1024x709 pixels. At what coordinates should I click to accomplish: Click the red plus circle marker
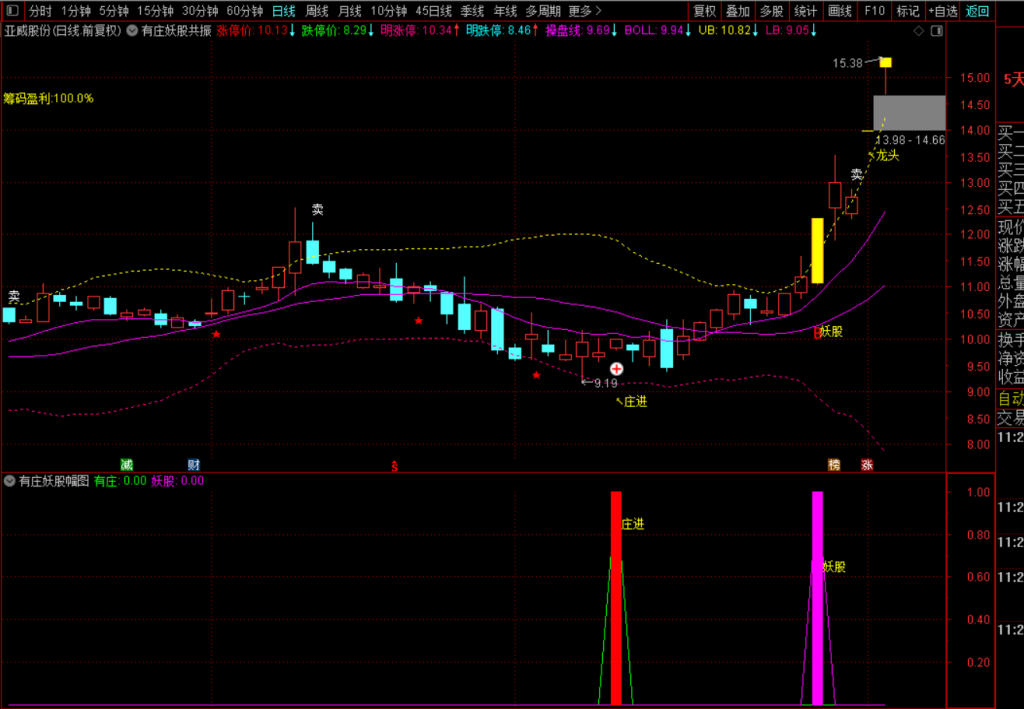tap(616, 369)
